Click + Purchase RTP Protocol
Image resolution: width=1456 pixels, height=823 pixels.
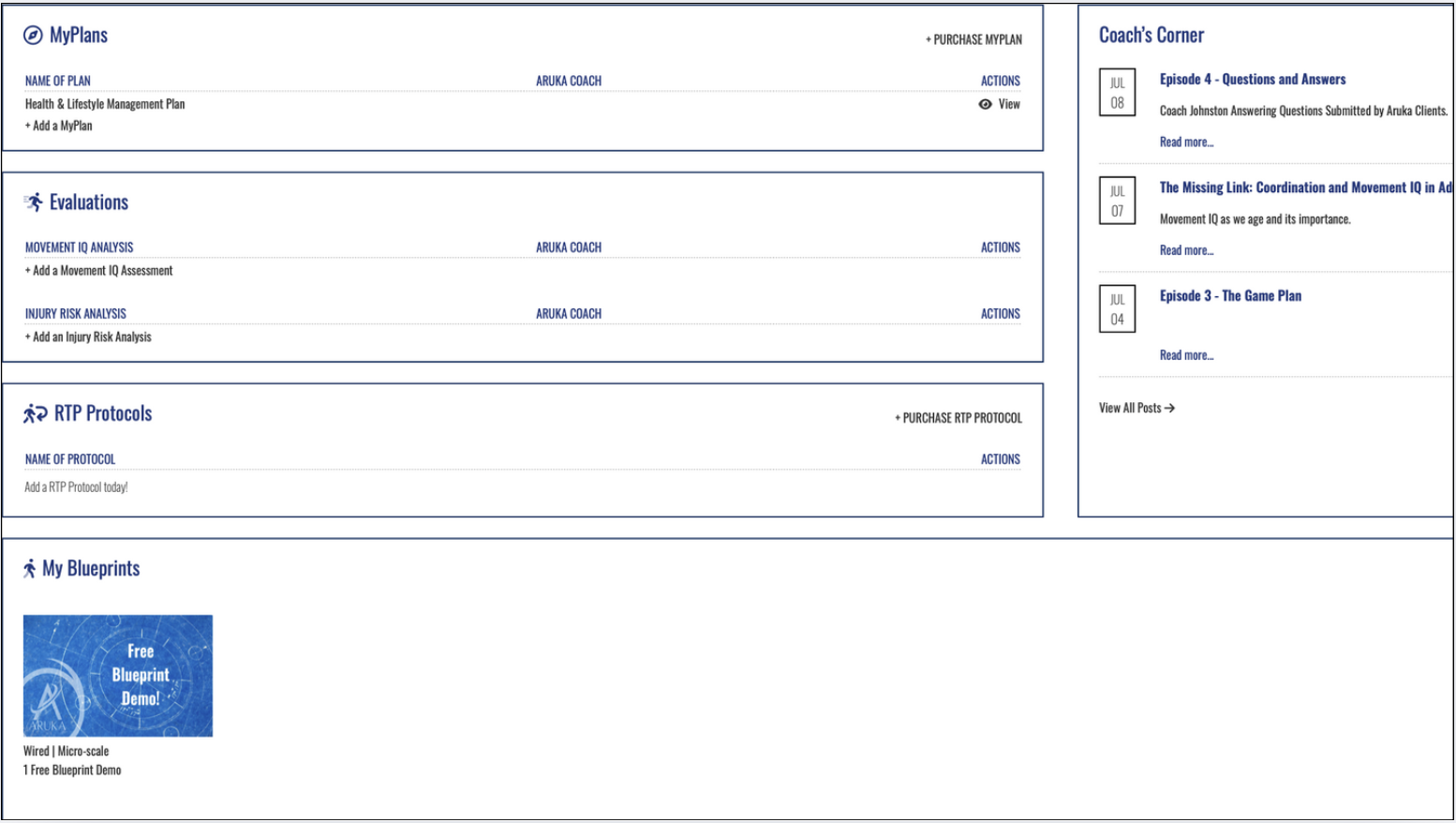[x=958, y=418]
